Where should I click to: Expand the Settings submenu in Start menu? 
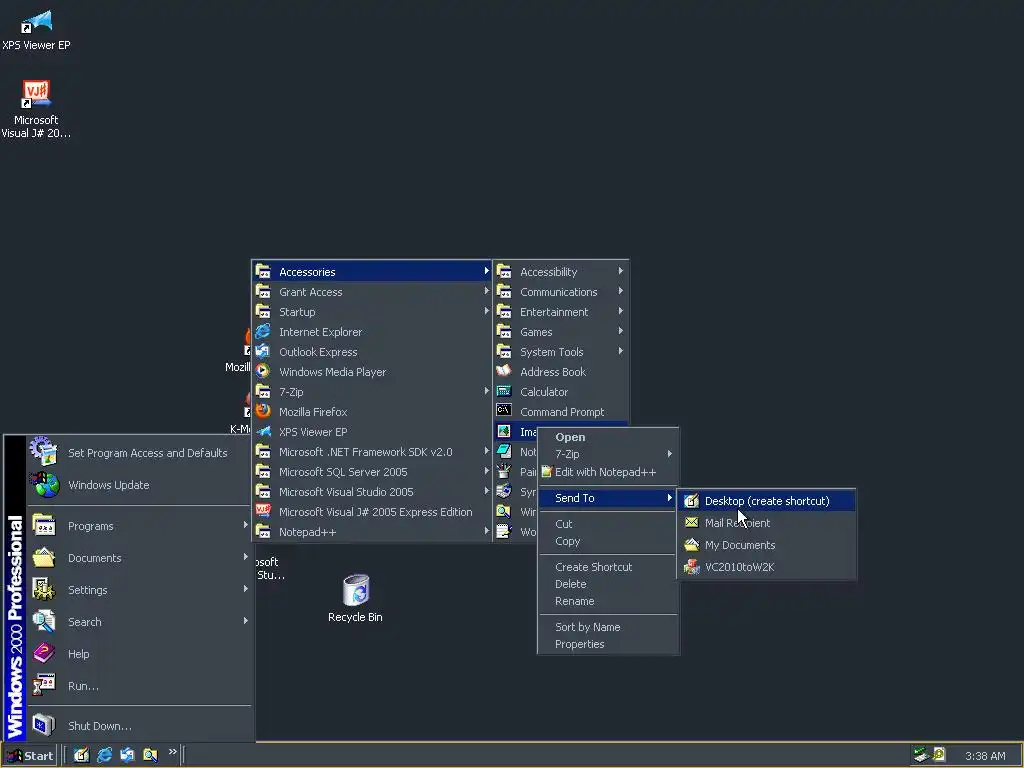coord(246,588)
